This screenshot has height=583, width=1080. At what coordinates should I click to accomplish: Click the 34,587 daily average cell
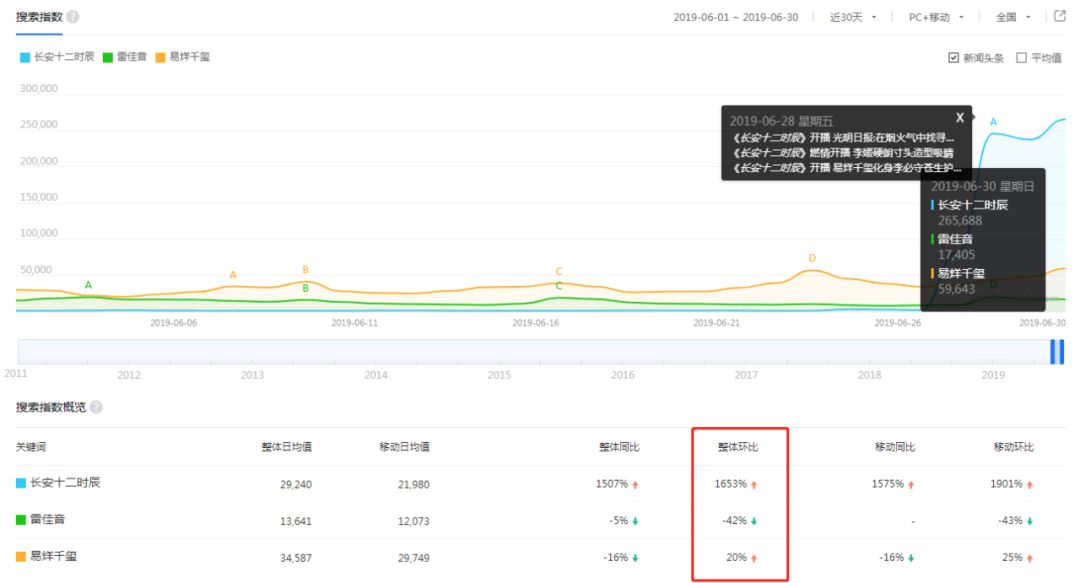295,558
